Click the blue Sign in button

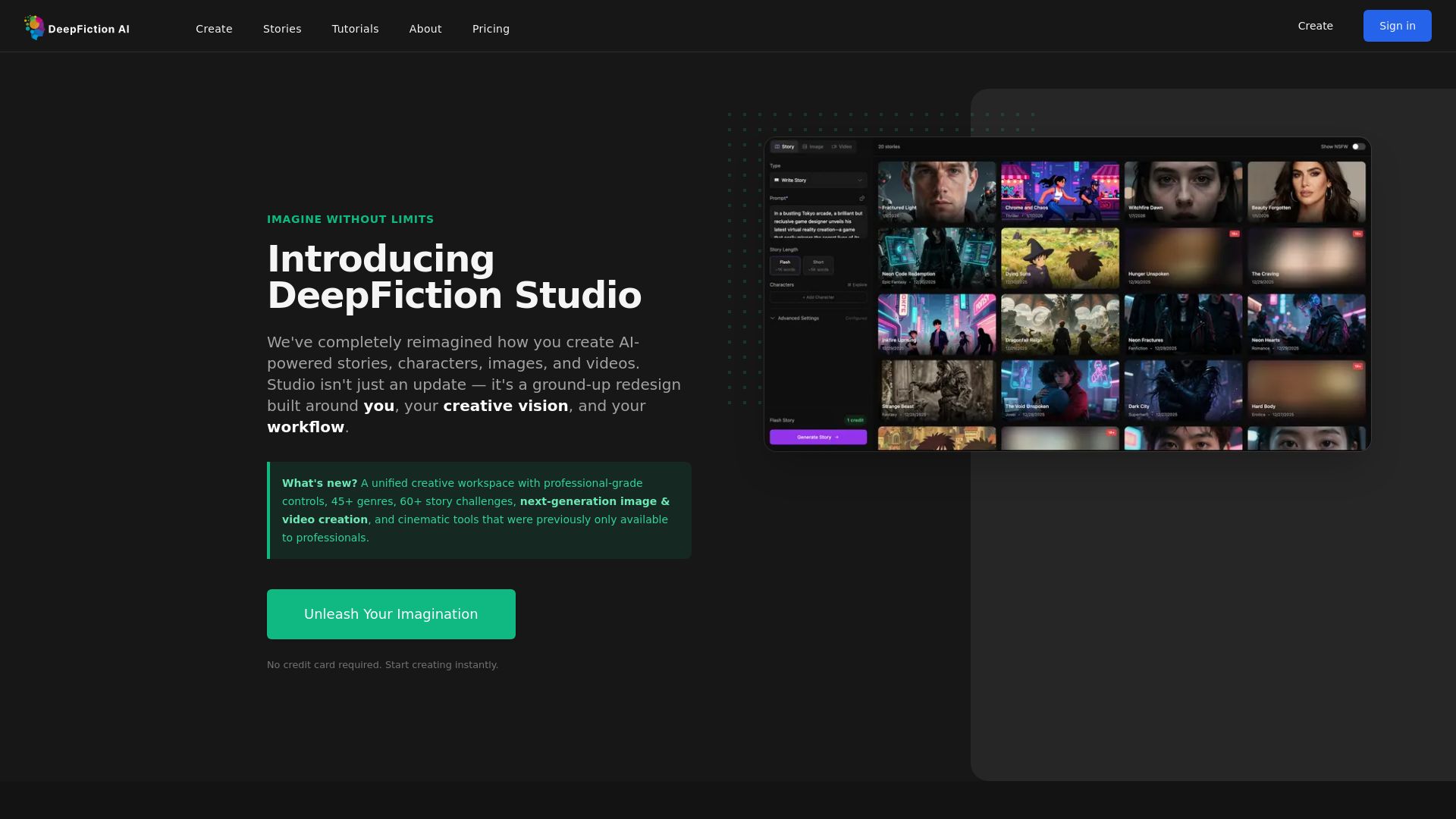[1397, 26]
